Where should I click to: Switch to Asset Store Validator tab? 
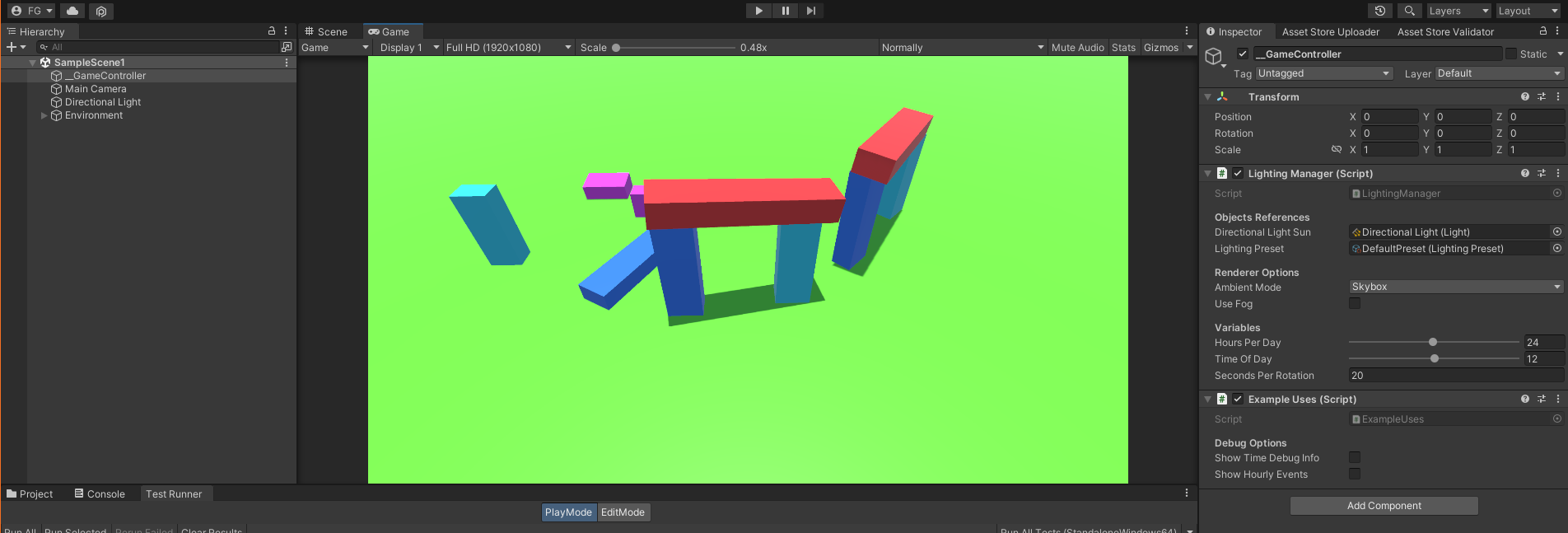pyautogui.click(x=1445, y=31)
